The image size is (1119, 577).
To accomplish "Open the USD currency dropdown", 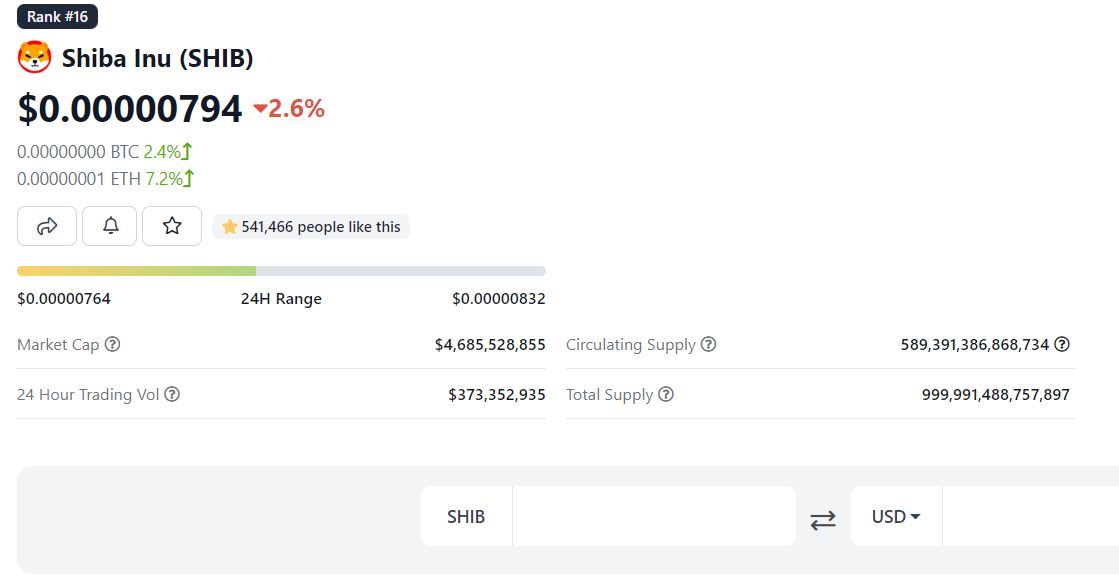I will point(895,516).
